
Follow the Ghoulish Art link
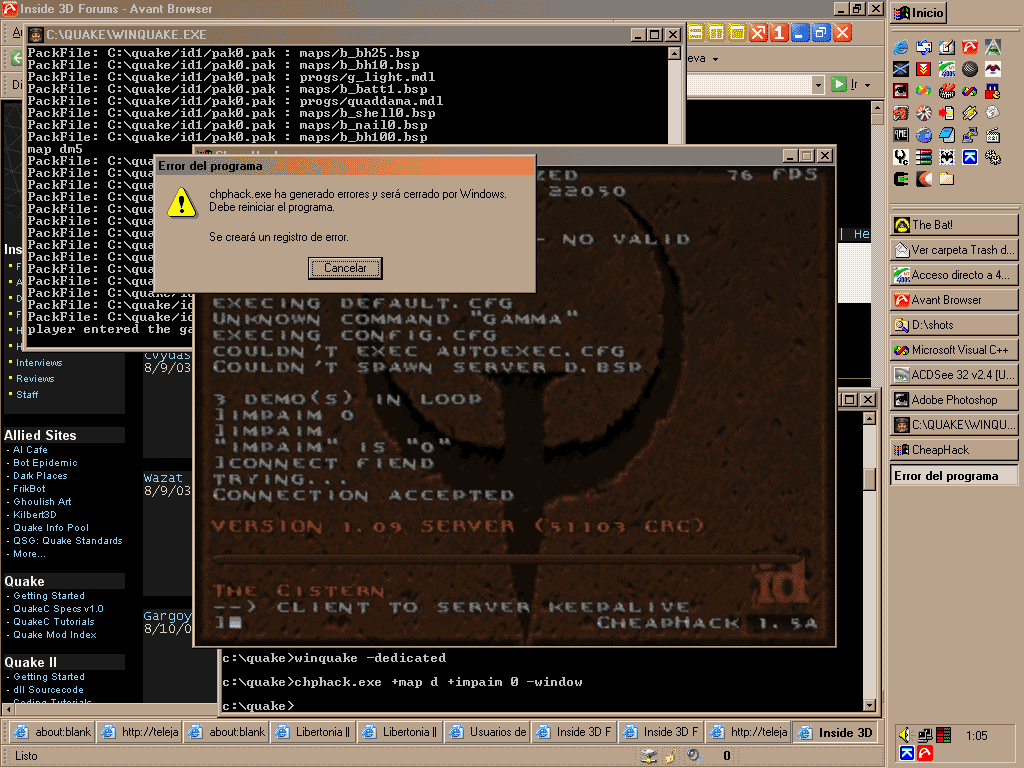point(42,502)
